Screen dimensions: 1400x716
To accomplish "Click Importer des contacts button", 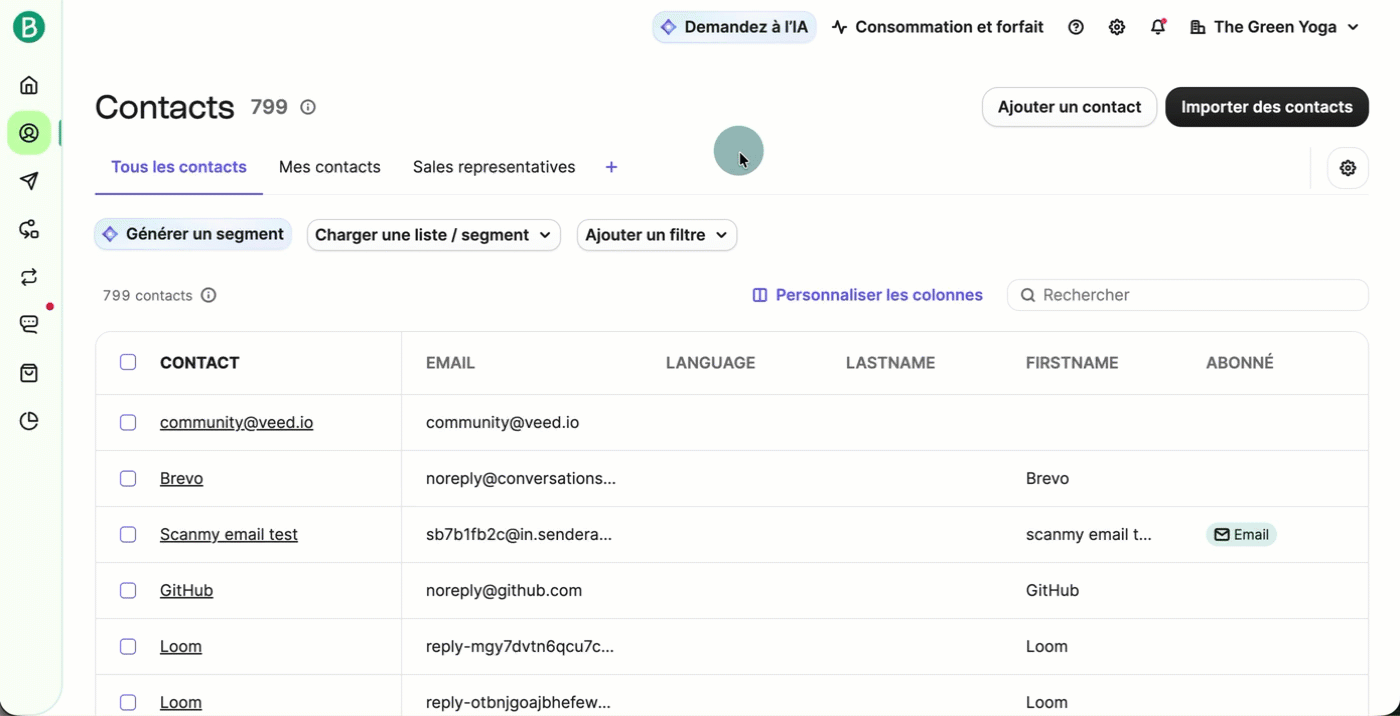I will (1267, 107).
